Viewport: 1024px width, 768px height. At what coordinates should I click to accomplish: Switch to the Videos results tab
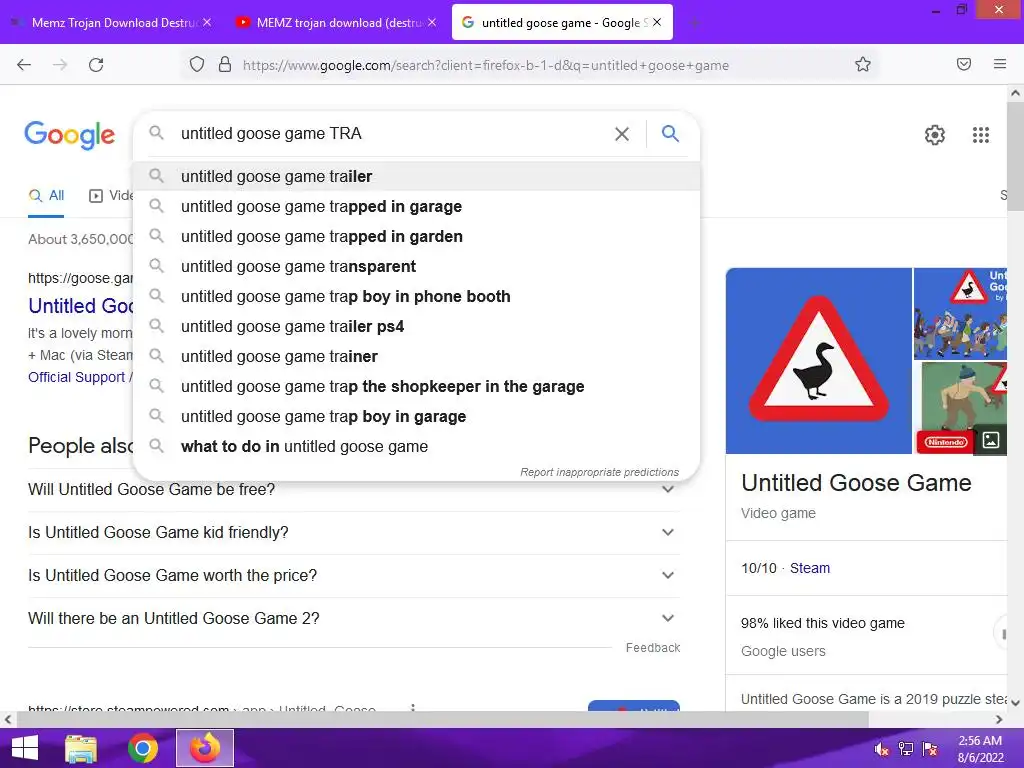point(111,195)
